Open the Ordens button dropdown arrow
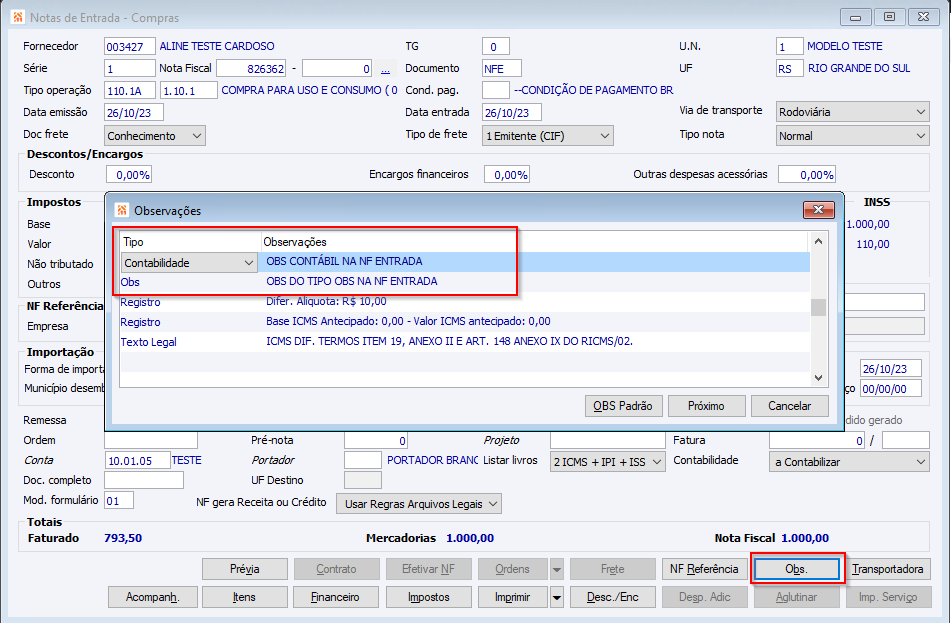Viewport: 951px width, 623px height. (556, 570)
